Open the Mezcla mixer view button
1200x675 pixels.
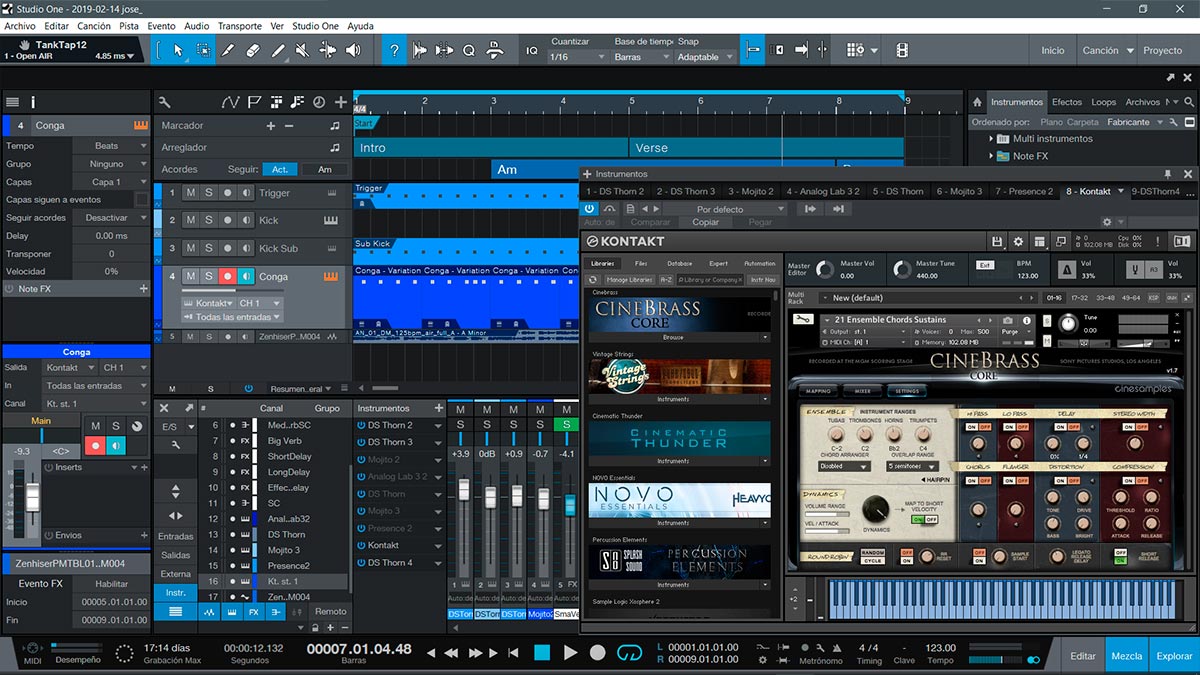click(x=1127, y=656)
